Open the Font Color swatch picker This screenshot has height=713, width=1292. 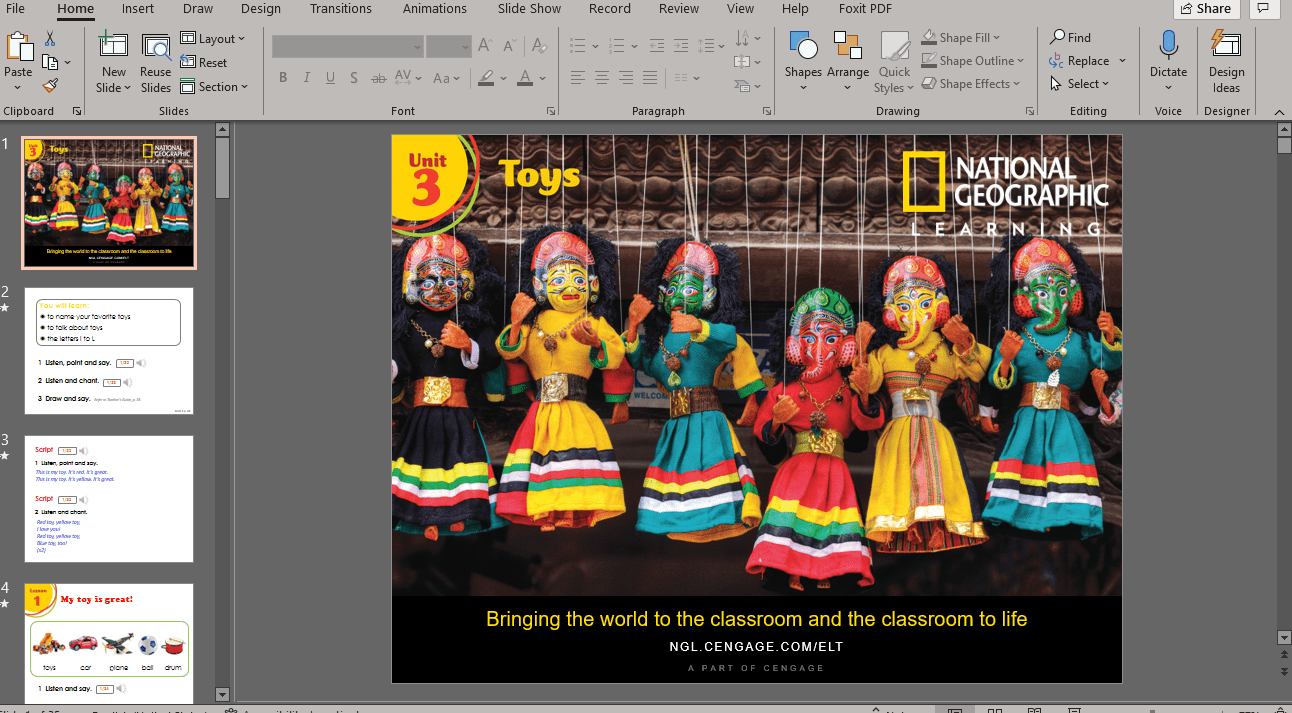tap(526, 77)
